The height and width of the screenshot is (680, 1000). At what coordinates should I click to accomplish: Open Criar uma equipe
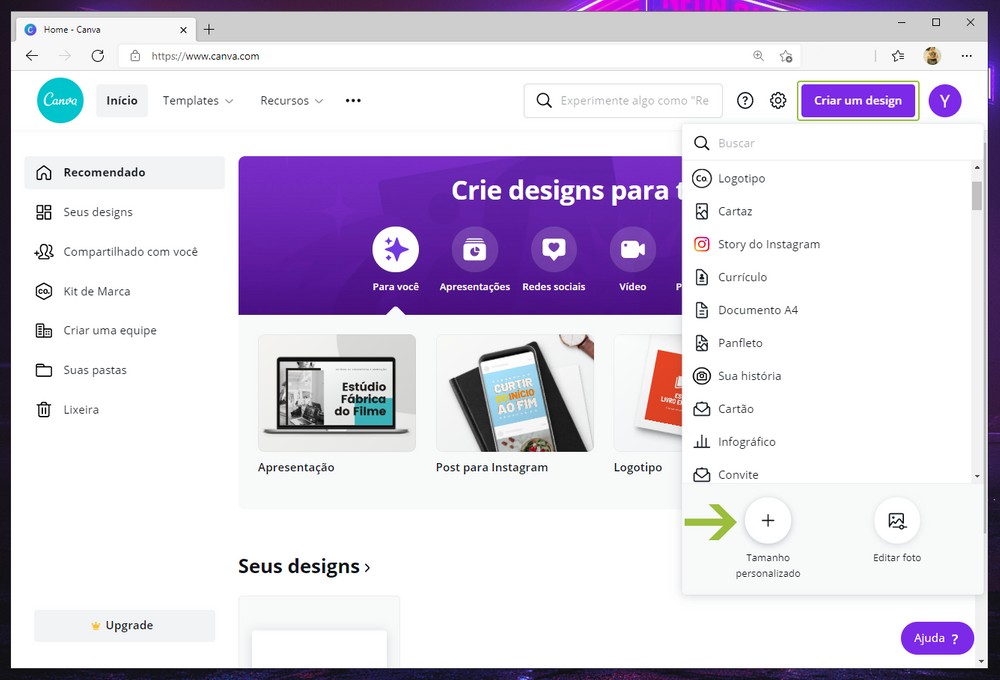pos(124,330)
